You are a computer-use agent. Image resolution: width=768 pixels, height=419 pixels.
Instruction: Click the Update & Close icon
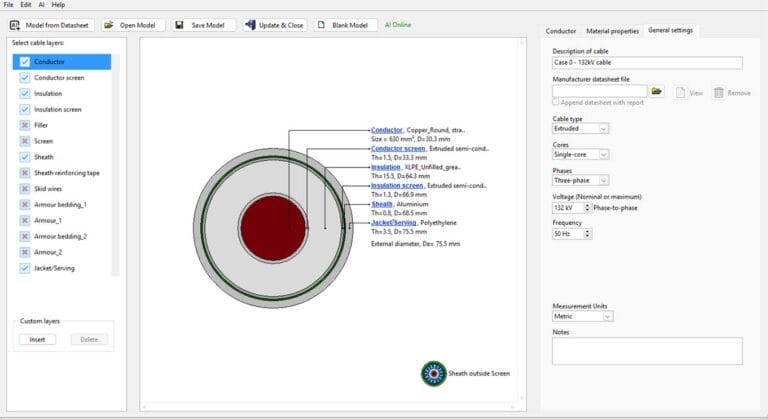pyautogui.click(x=250, y=25)
